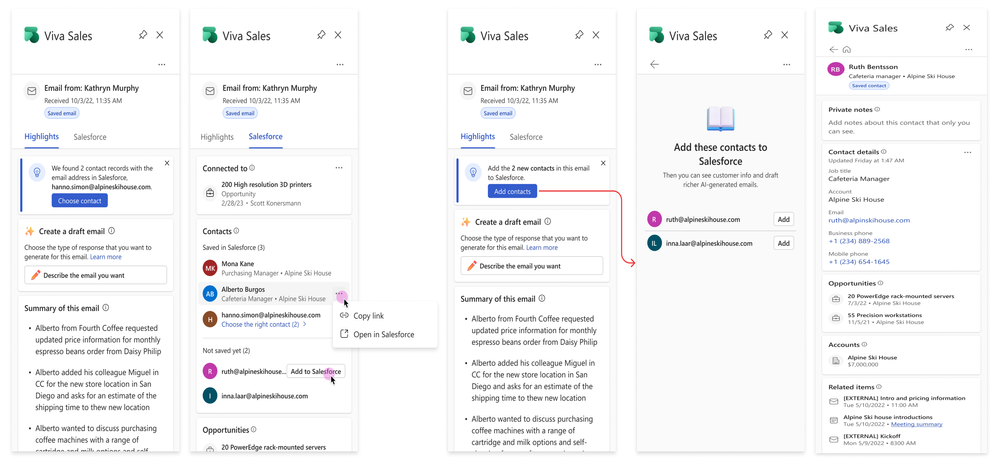Click the Private notes info icon
This screenshot has height=472, width=999.
pyautogui.click(x=877, y=110)
